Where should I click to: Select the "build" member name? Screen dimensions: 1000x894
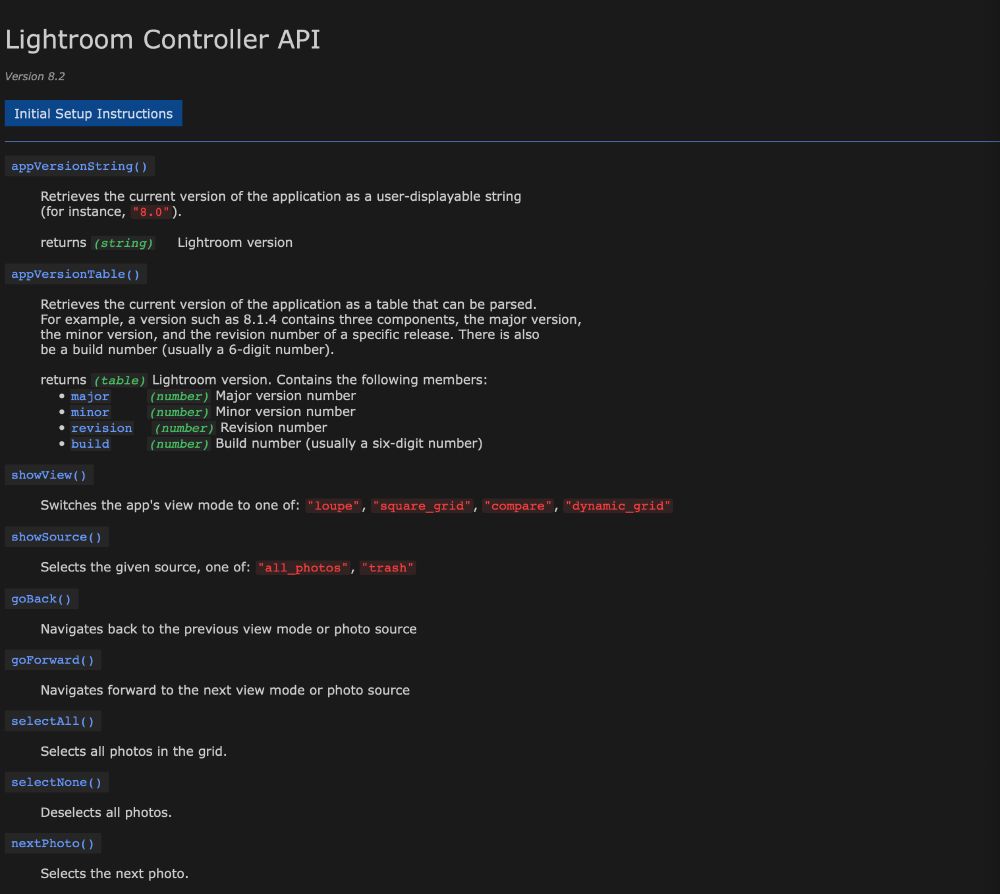point(90,444)
